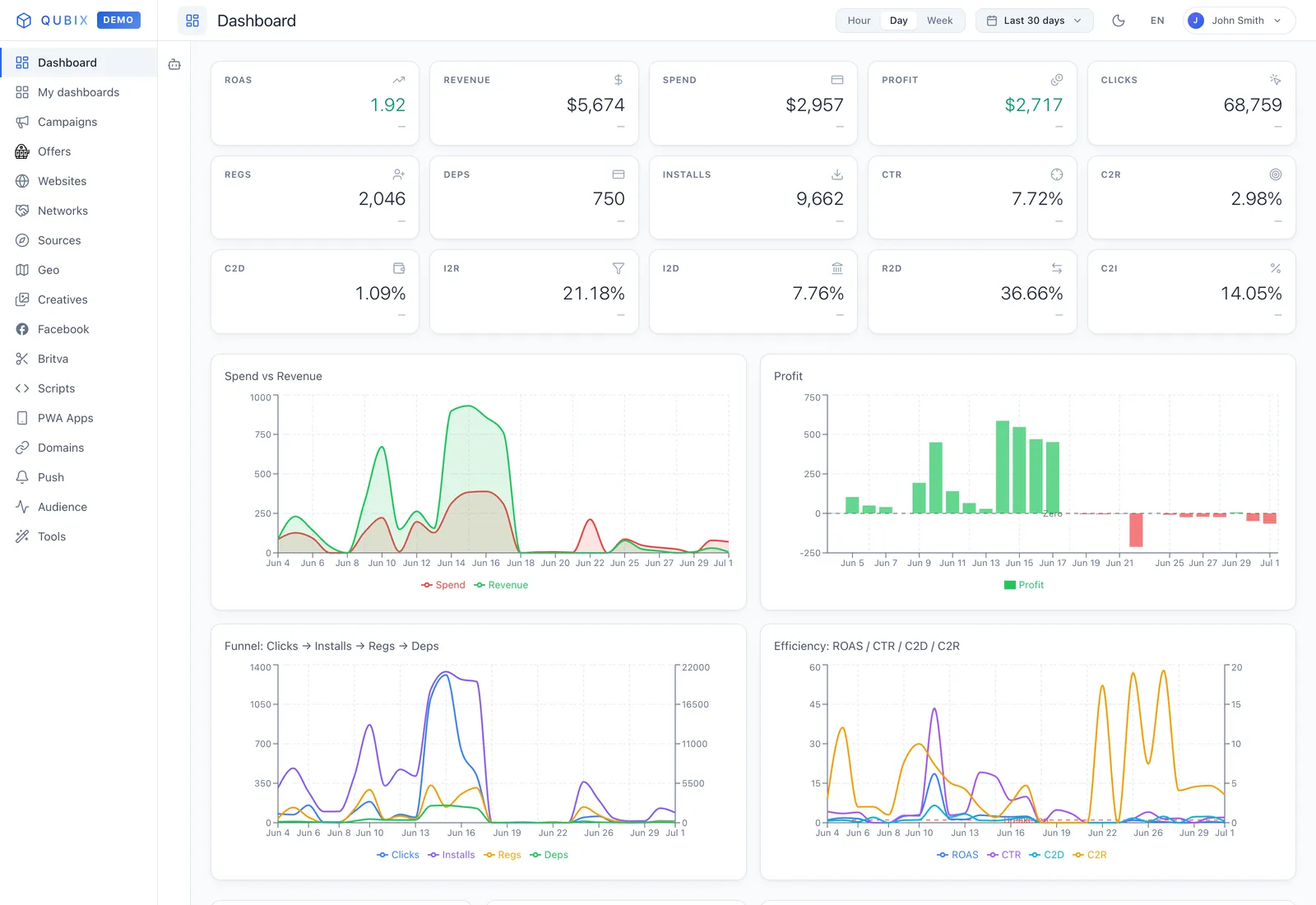Click the Spend card icon
Viewport: 1316px width, 905px height.
[x=837, y=80]
